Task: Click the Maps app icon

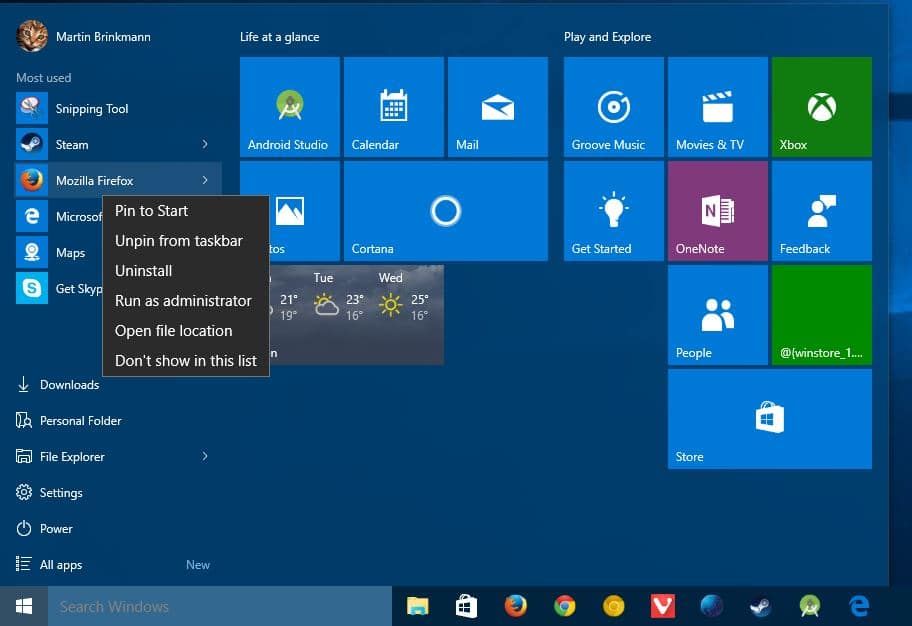Action: tap(32, 252)
